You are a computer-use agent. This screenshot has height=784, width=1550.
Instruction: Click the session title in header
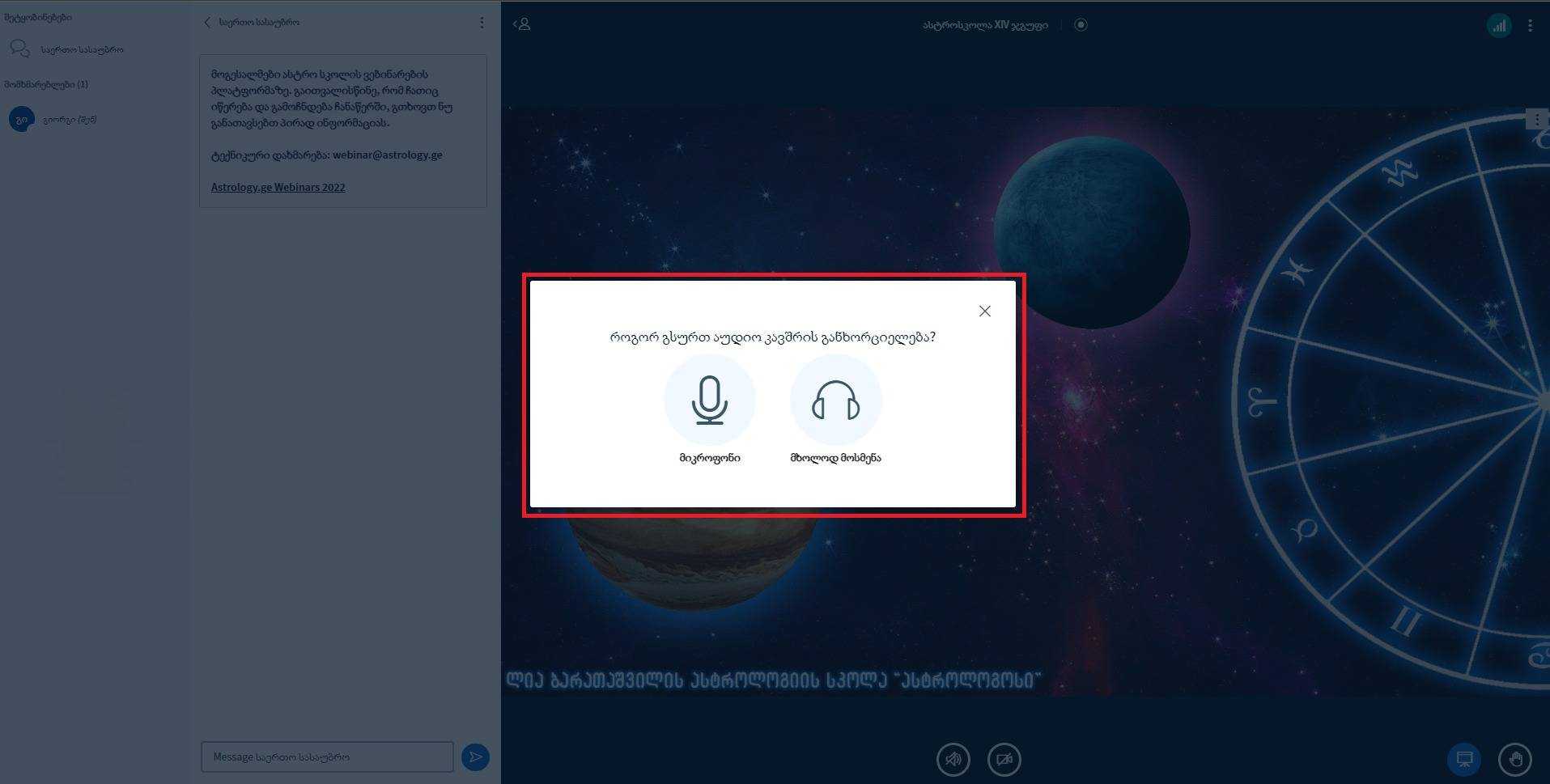(x=985, y=25)
